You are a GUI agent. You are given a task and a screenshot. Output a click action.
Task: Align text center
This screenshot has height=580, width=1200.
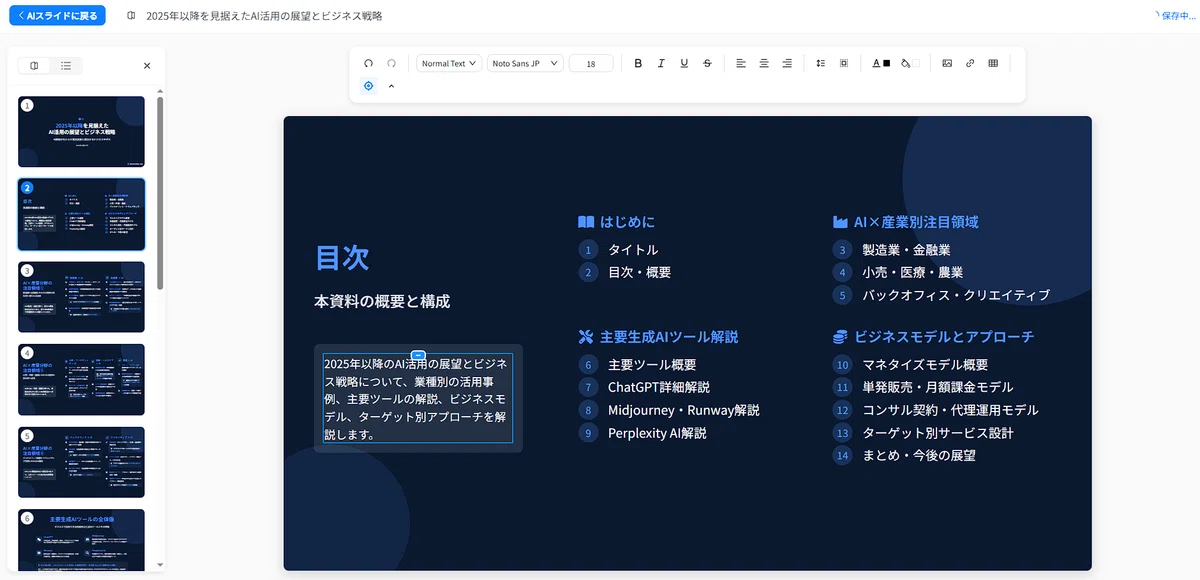pyautogui.click(x=764, y=63)
